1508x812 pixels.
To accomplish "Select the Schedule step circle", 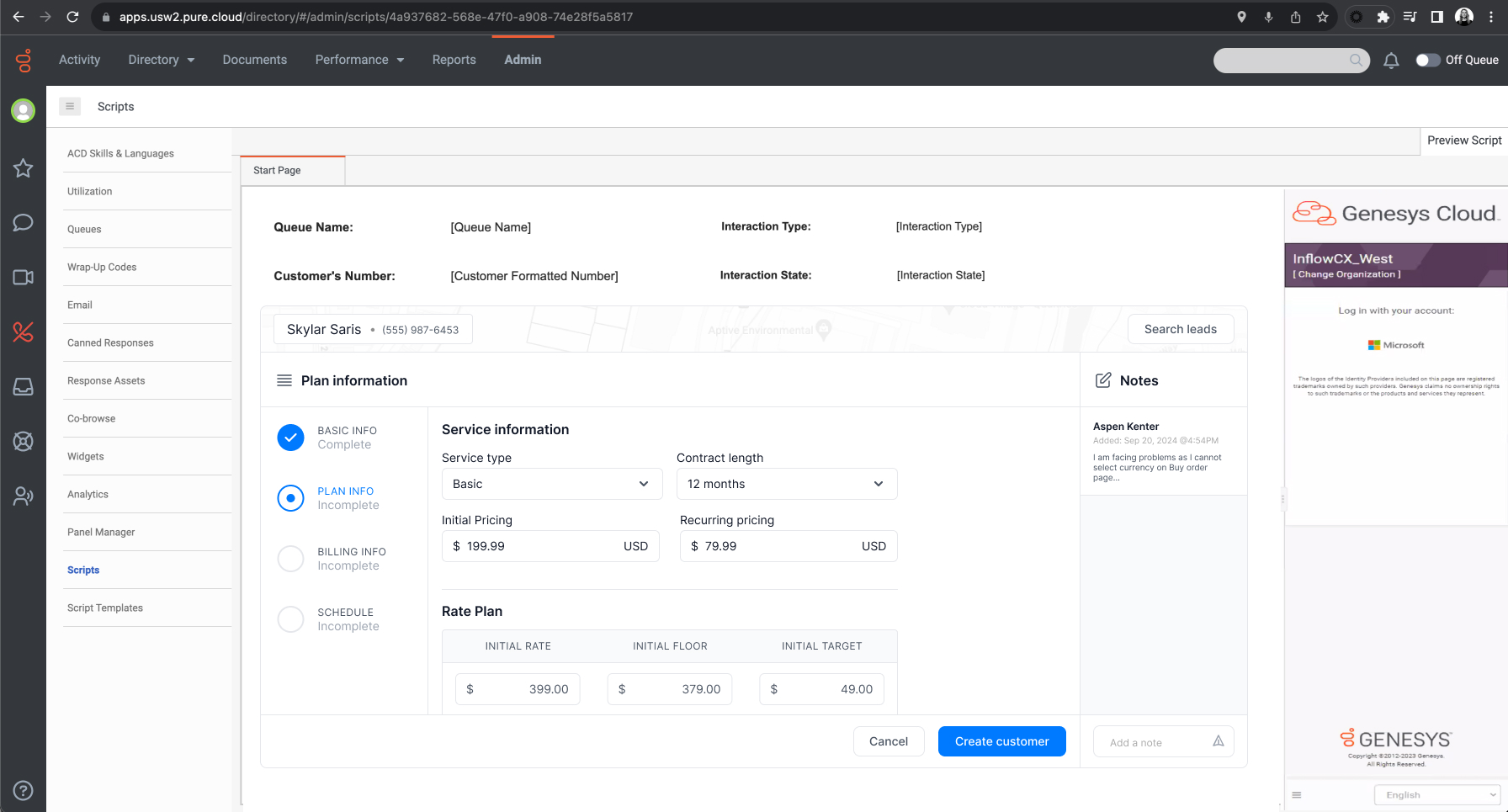I will [290, 619].
